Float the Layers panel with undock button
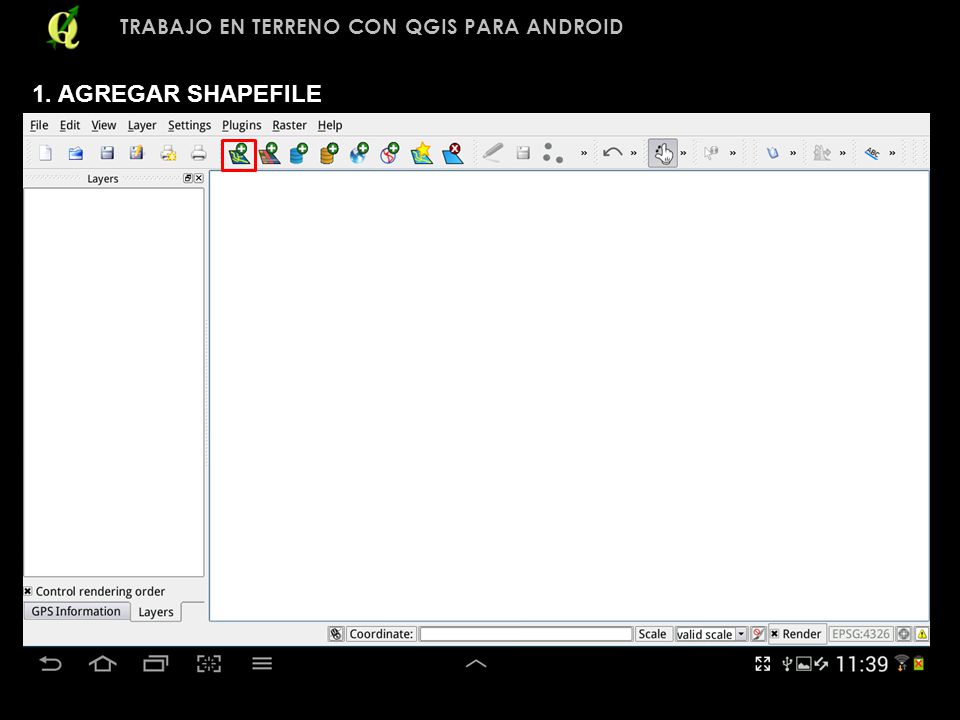The height and width of the screenshot is (720, 960). (x=188, y=178)
